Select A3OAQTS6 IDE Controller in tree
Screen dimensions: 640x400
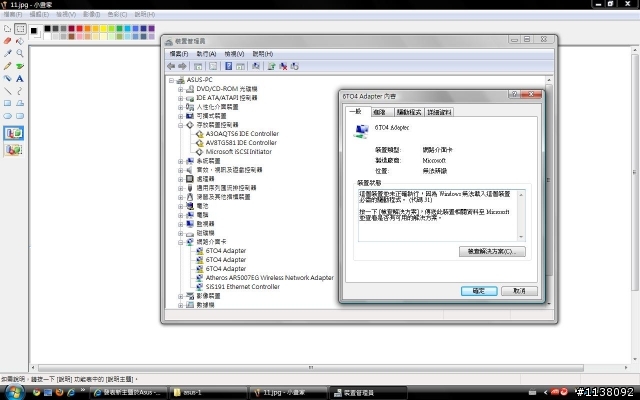242,134
